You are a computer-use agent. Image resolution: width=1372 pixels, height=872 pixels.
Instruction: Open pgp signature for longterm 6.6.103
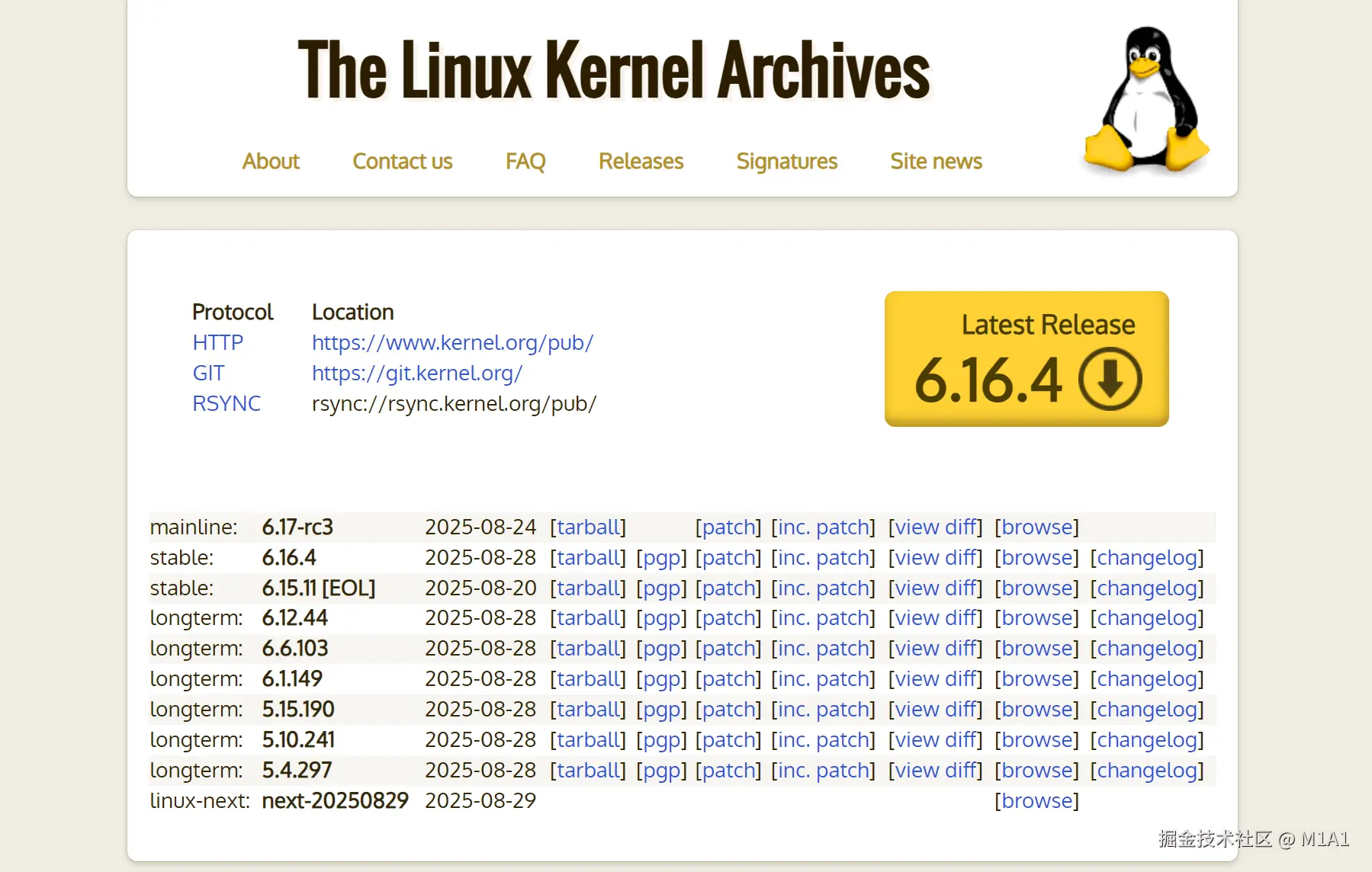coord(661,649)
